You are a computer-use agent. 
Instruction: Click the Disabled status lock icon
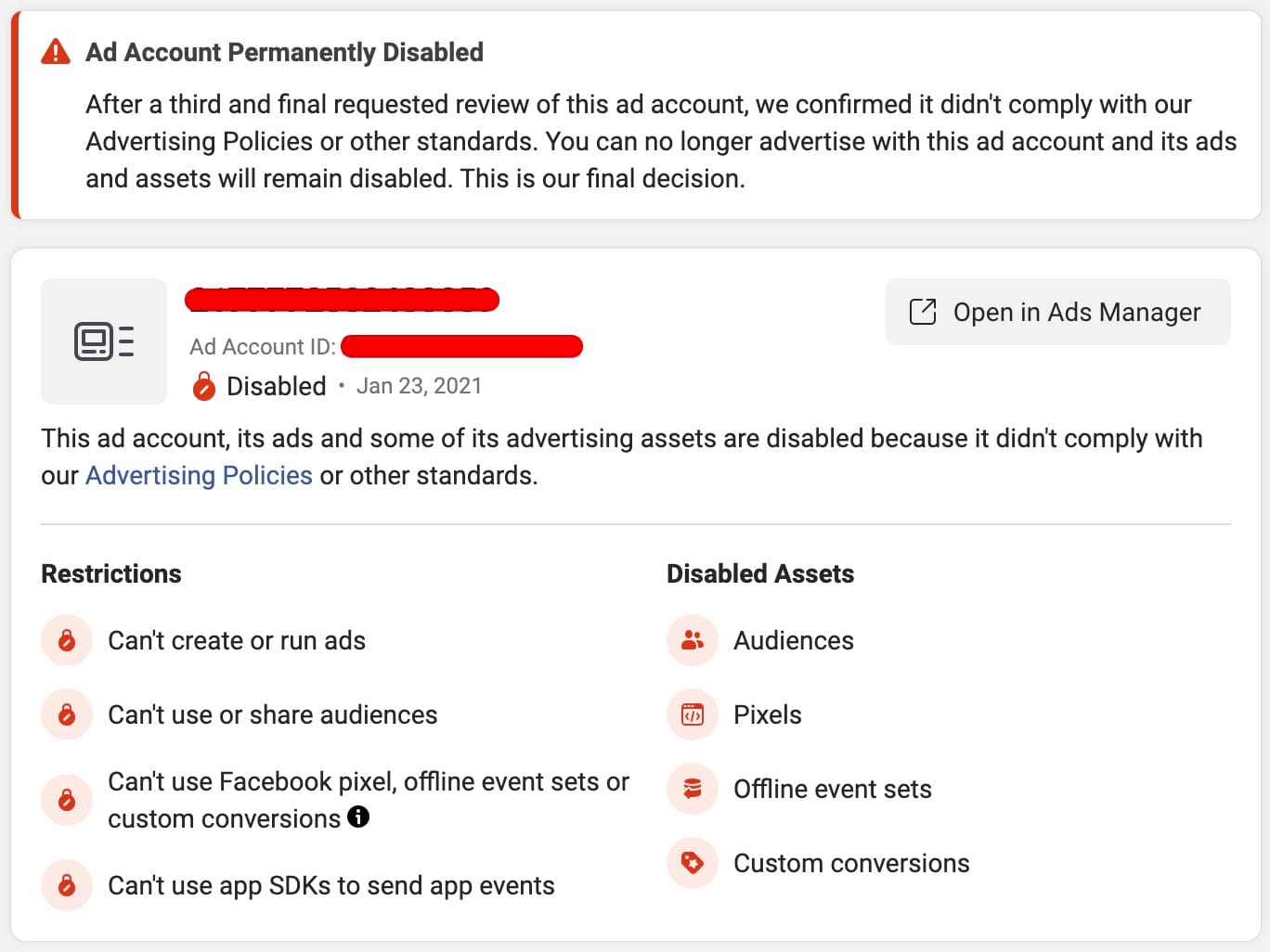[x=204, y=386]
